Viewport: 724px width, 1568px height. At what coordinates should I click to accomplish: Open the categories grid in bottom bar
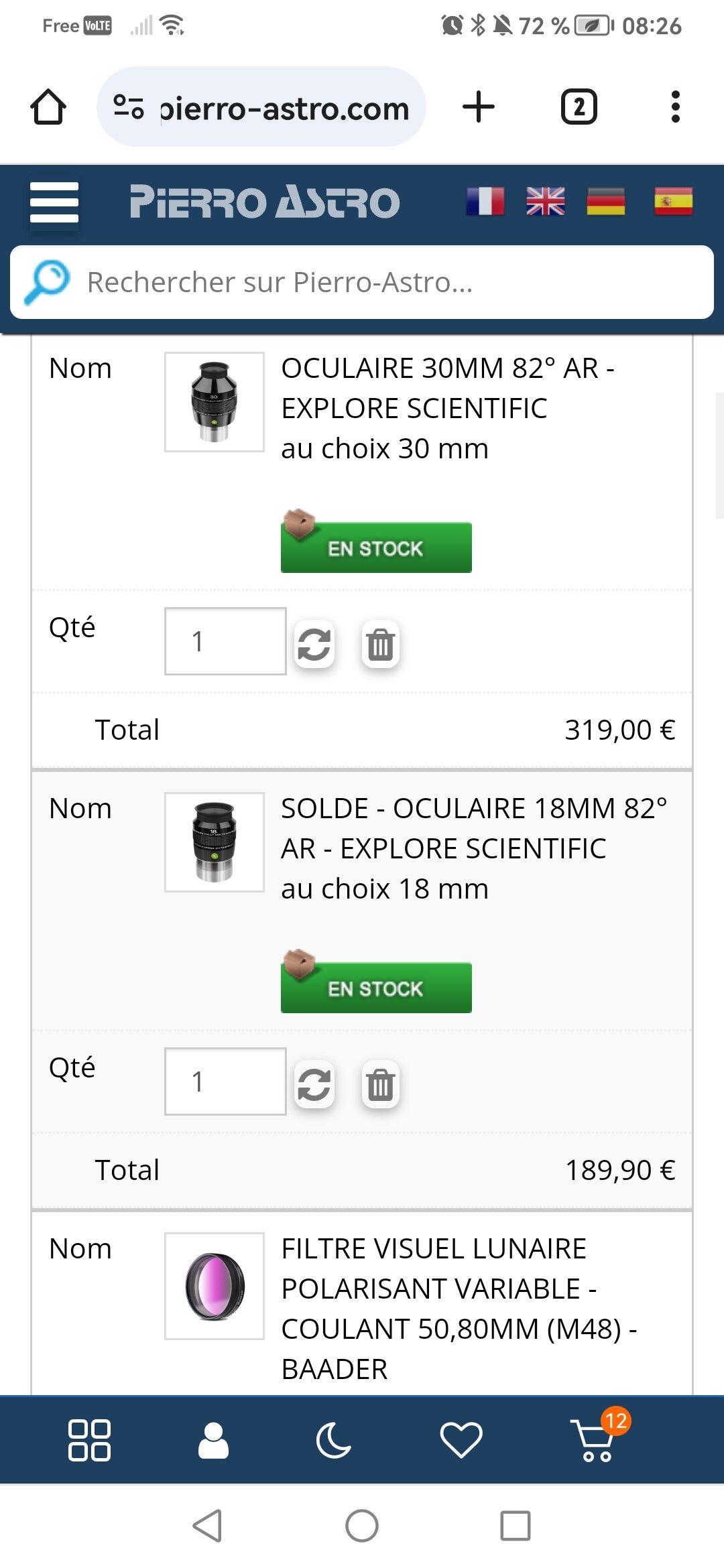(89, 1440)
